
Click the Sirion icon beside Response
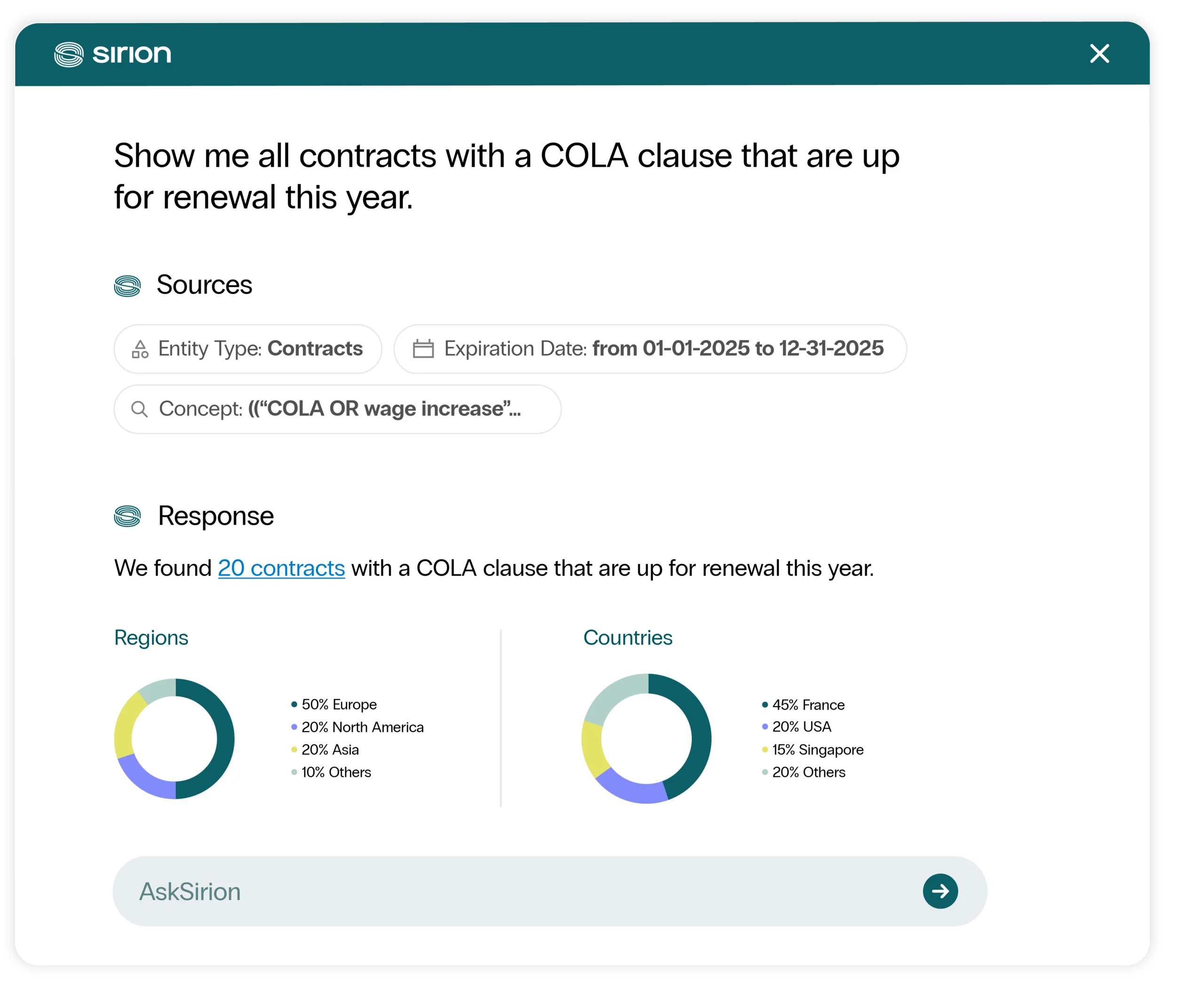127,516
